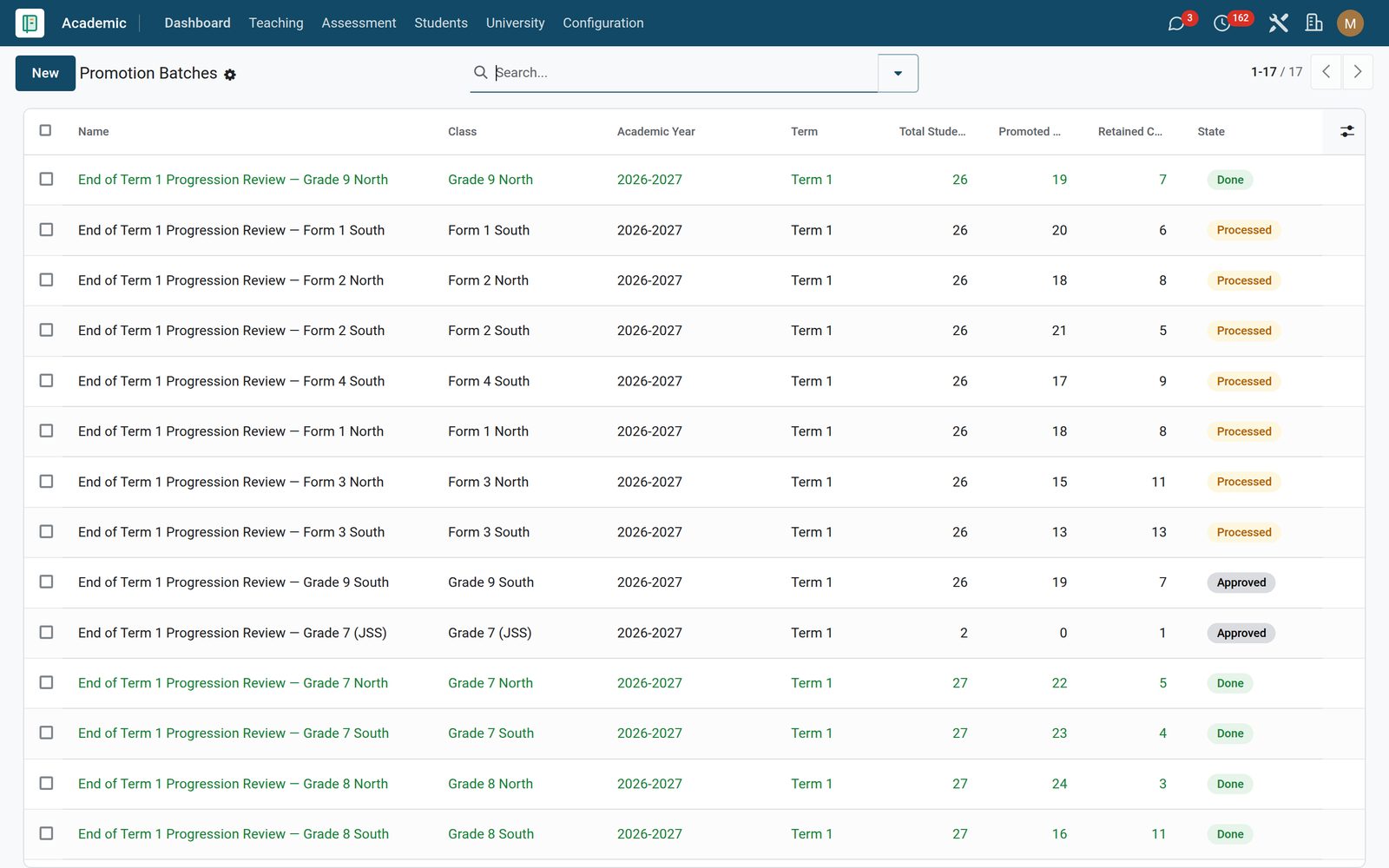Open the Dashboard menu
Viewport: 1389px width, 868px height.
tap(197, 23)
